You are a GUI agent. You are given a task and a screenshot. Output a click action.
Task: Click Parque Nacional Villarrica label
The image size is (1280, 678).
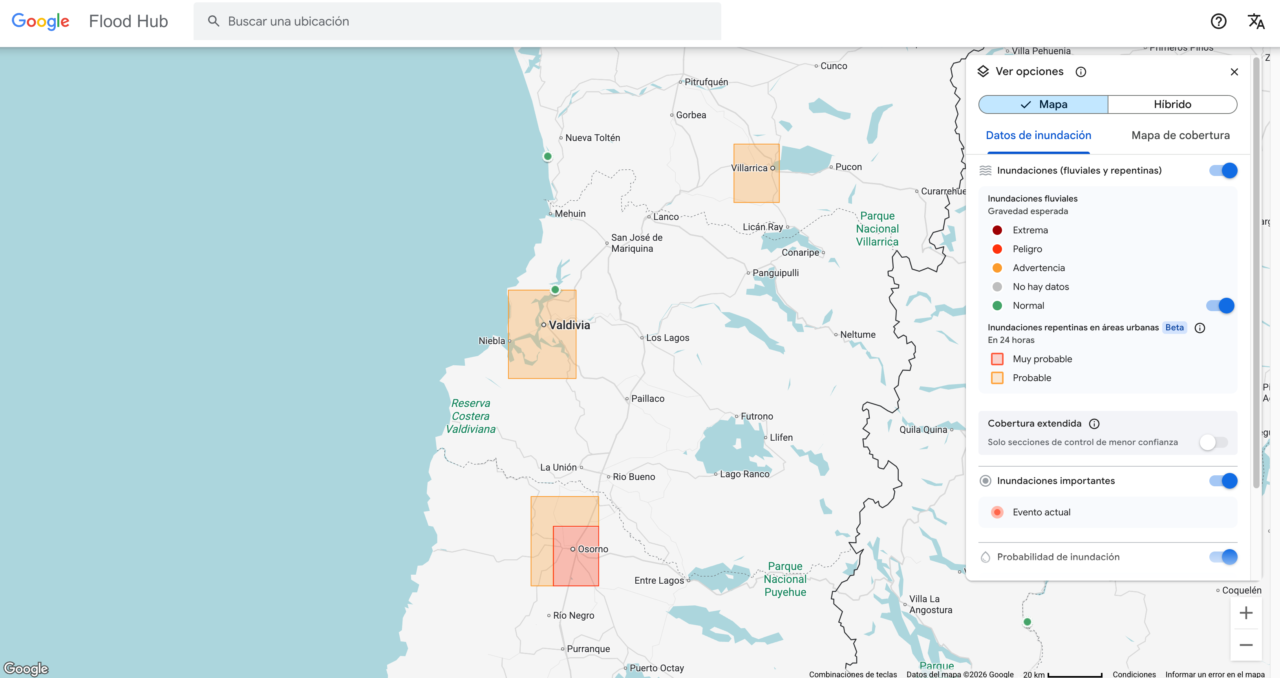877,229
